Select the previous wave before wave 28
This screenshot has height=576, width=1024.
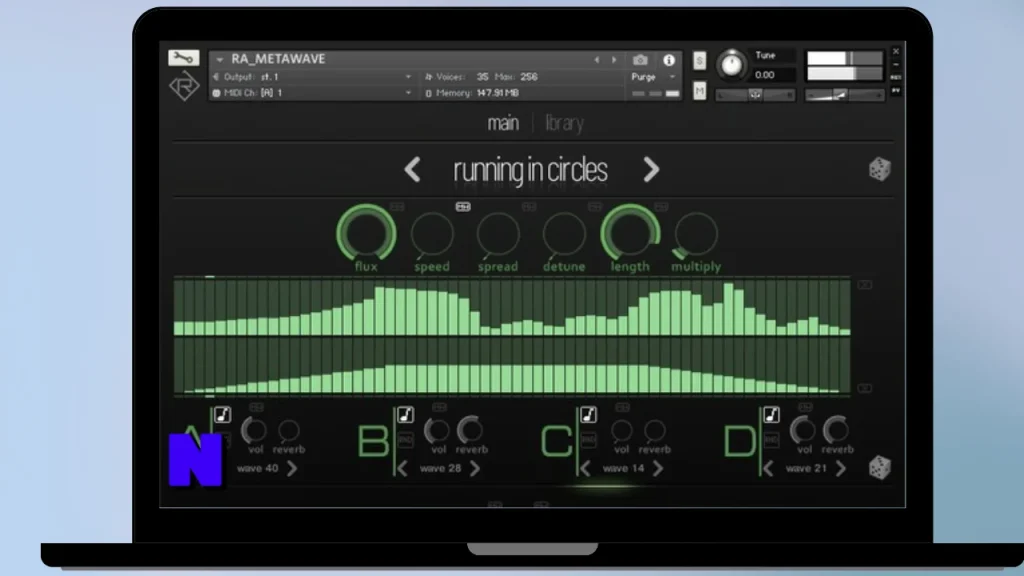(402, 468)
